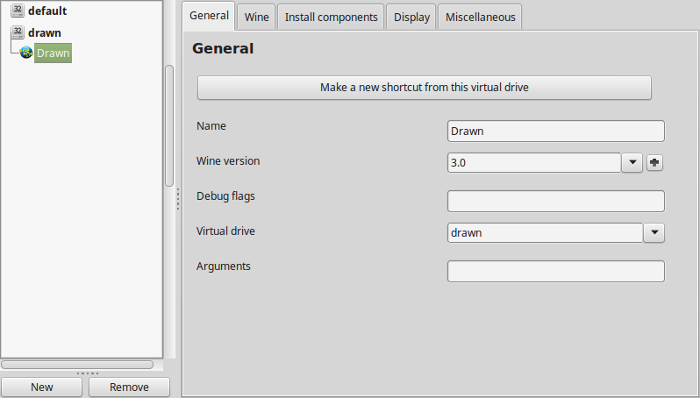Select the default virtual drive label
The image size is (700, 398).
47,11
